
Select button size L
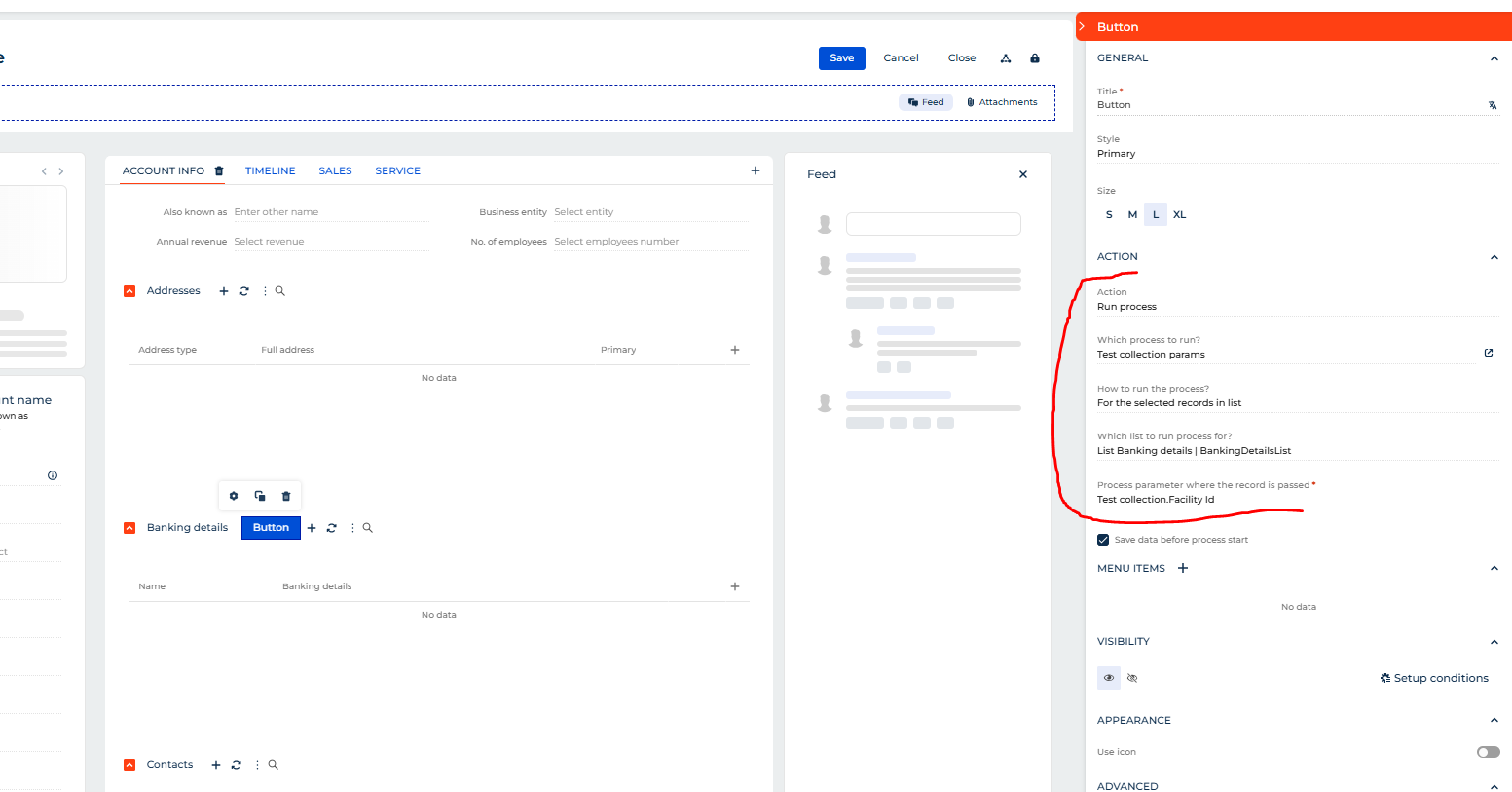[x=1156, y=214]
